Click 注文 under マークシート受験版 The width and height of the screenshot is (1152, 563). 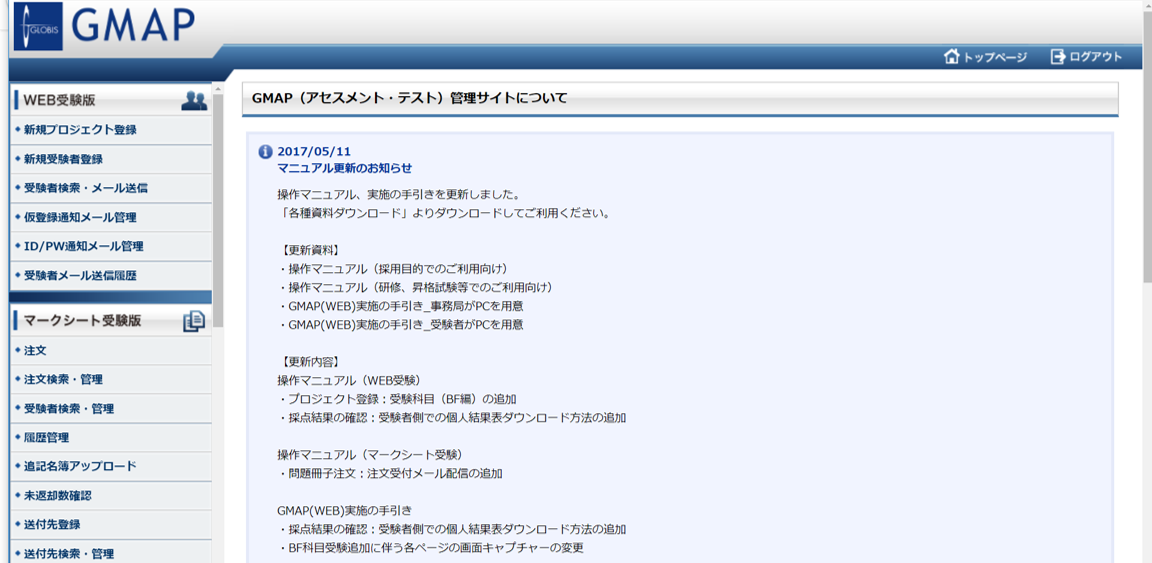click(35, 351)
